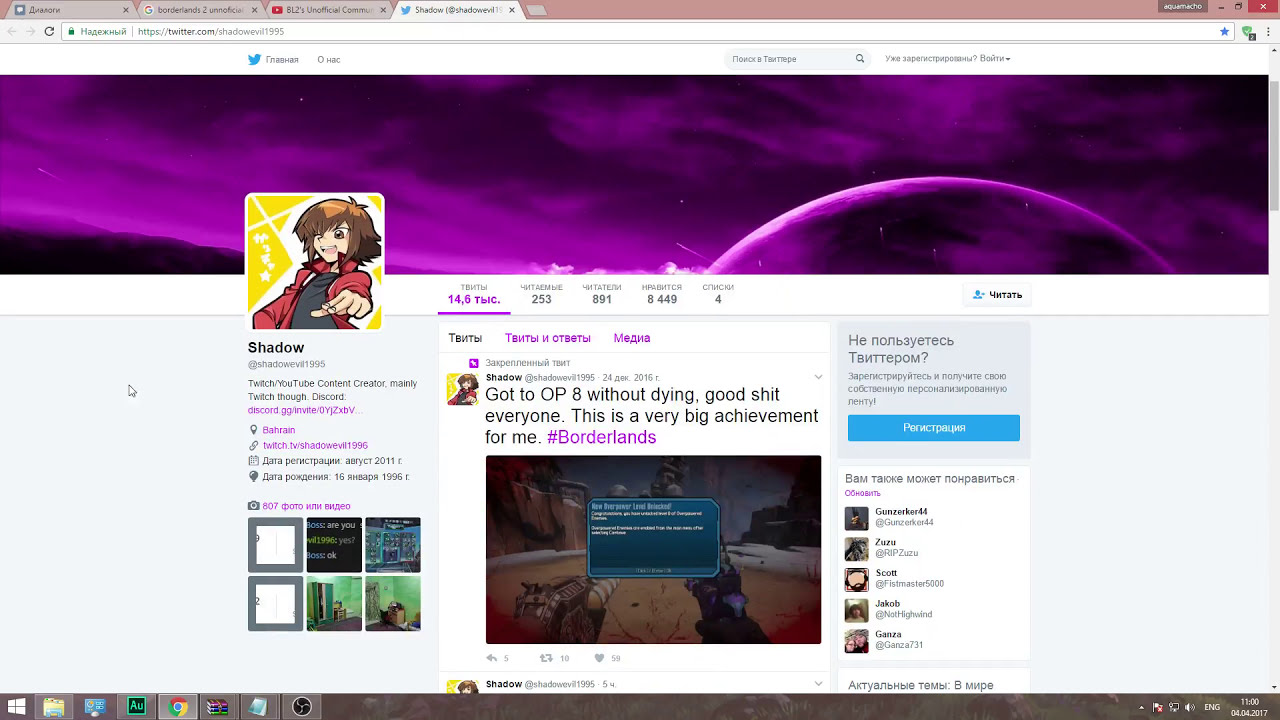This screenshot has height=720, width=1280.
Task: Open File Explorer from the taskbar
Action: tap(54, 707)
